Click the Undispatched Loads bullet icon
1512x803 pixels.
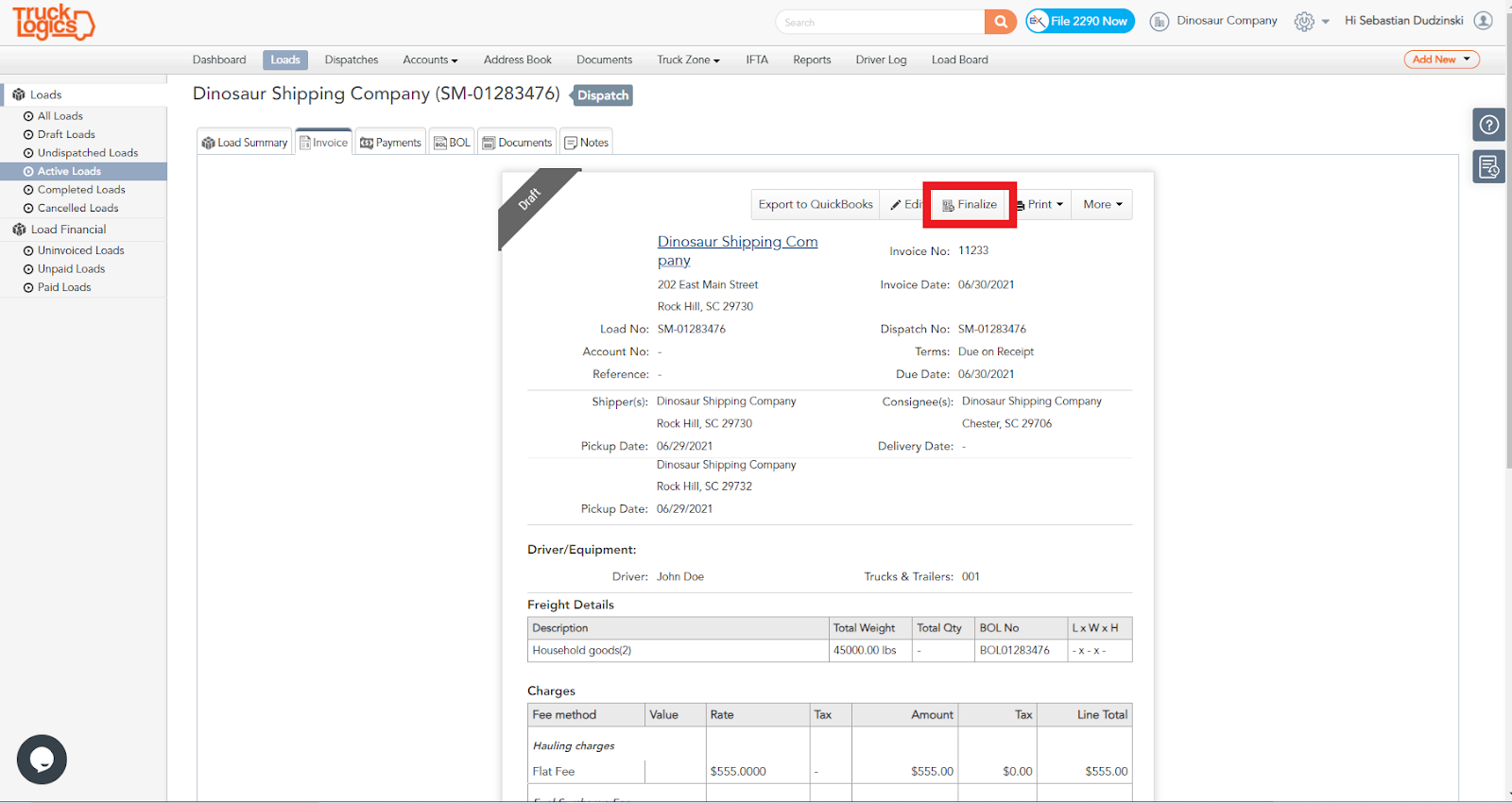coord(28,153)
